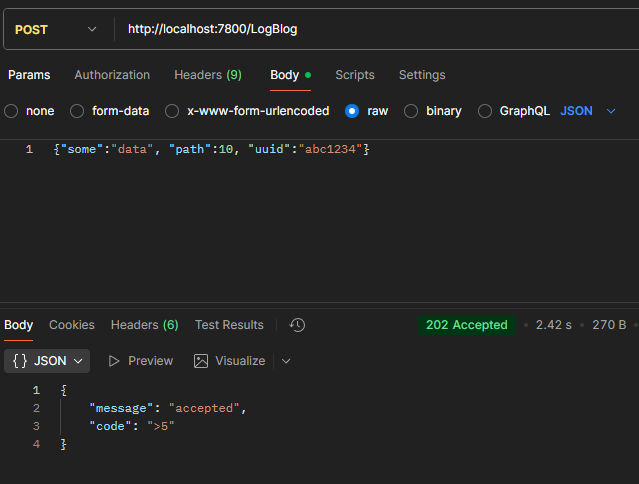
Task: Click the "uuid" key in request body
Action: point(269,149)
